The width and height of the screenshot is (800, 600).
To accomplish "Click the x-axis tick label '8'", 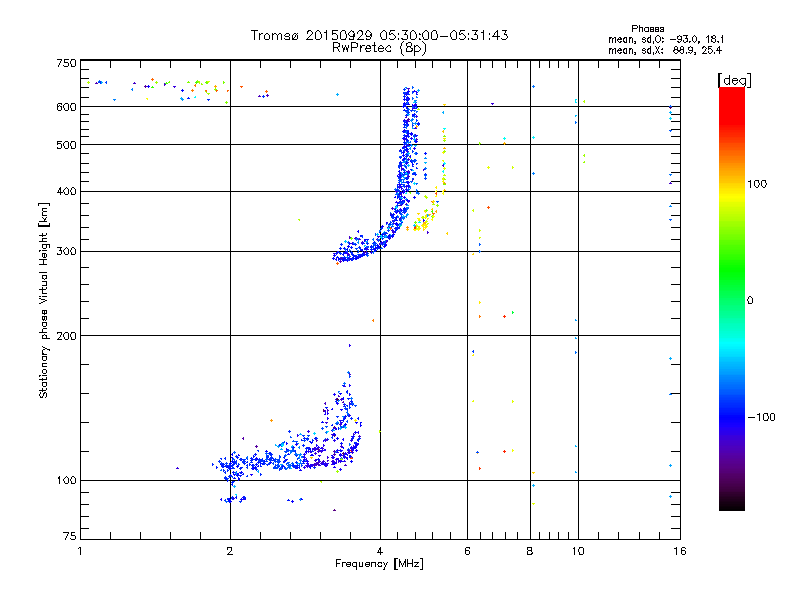I will click(530, 551).
